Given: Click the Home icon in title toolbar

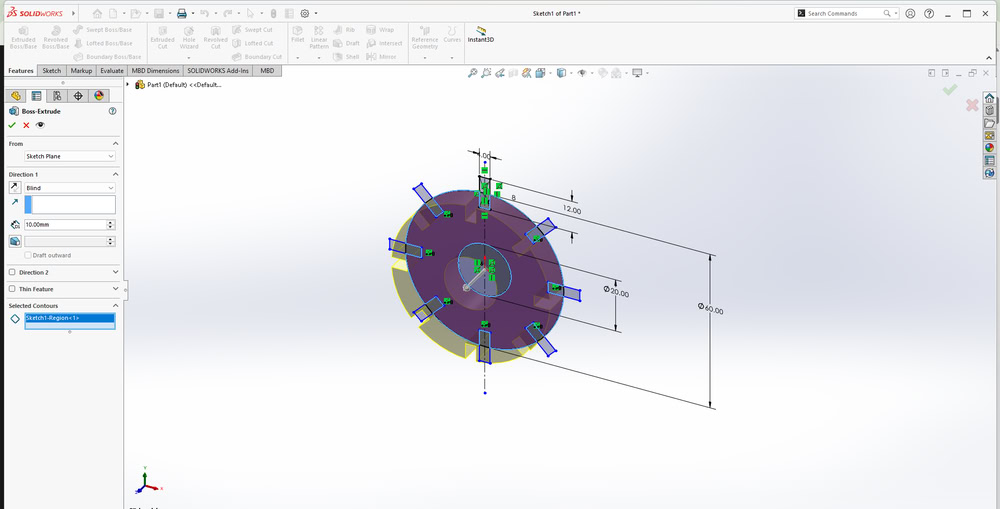Looking at the screenshot, I should tap(97, 13).
